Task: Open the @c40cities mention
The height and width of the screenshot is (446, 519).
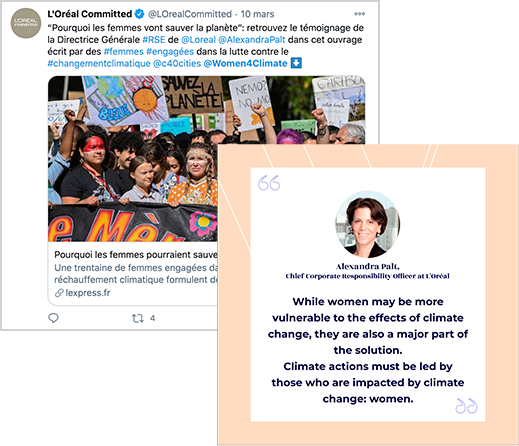Action: coord(177,63)
